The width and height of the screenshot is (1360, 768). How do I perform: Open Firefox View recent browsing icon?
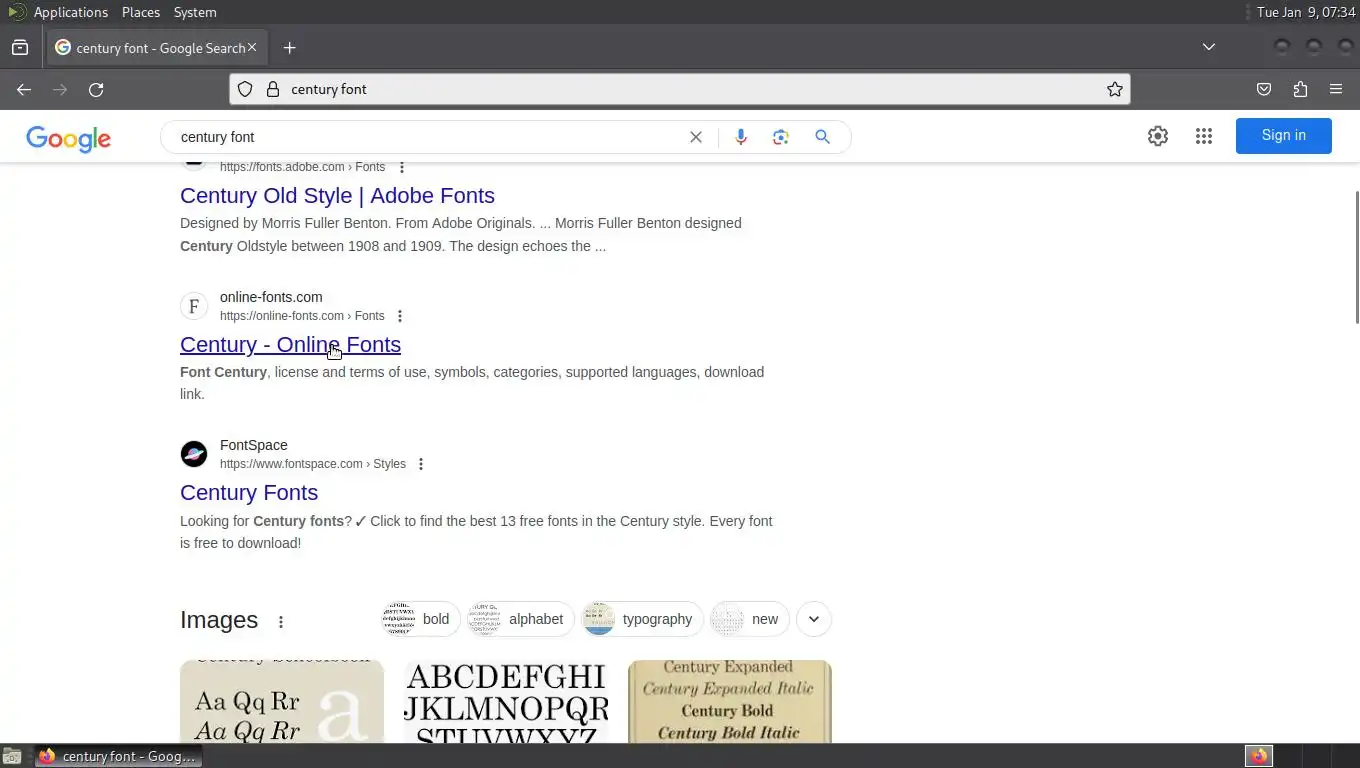coord(20,48)
